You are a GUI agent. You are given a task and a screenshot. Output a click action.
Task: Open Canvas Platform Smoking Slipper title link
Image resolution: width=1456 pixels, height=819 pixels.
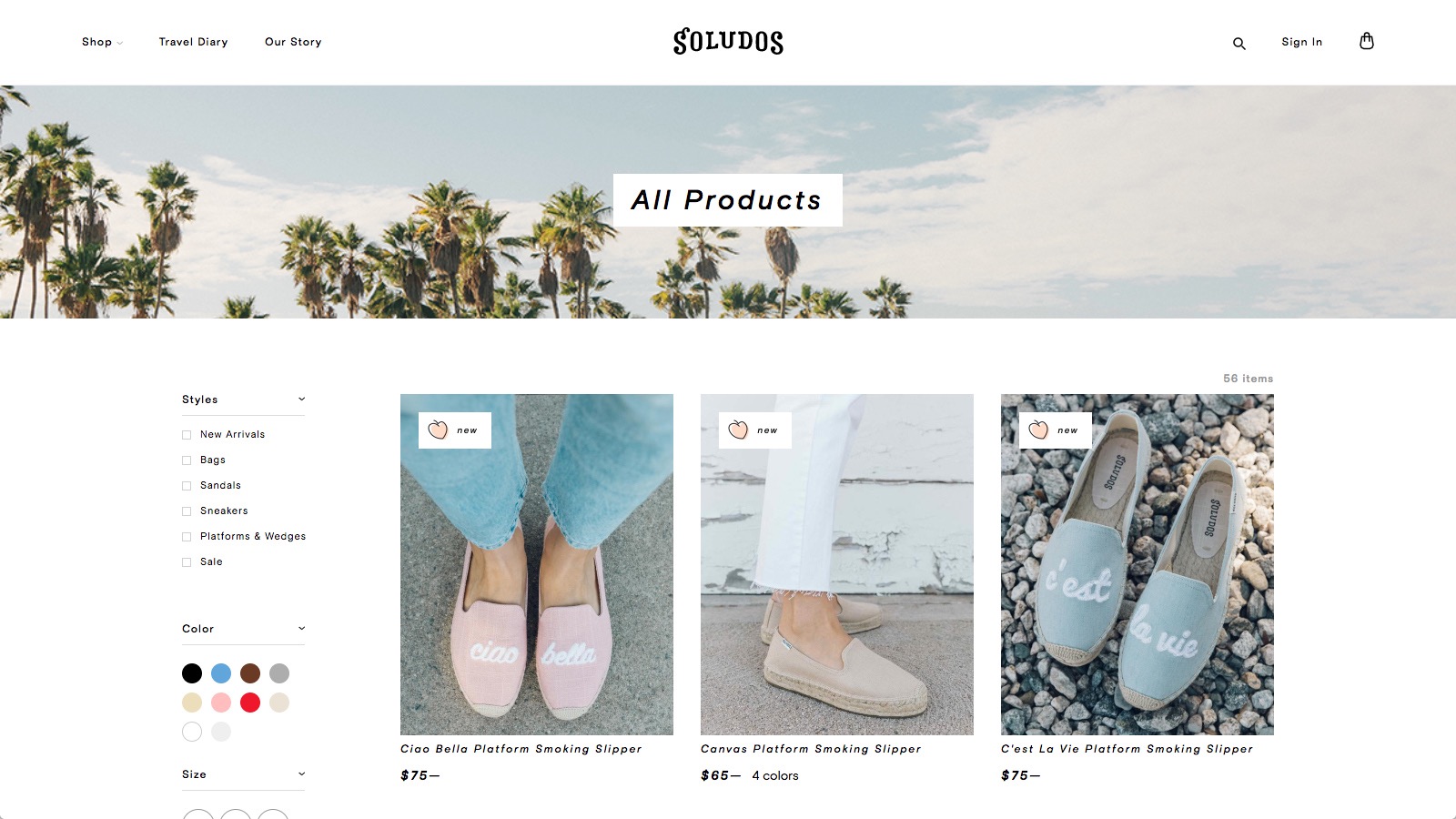click(811, 749)
